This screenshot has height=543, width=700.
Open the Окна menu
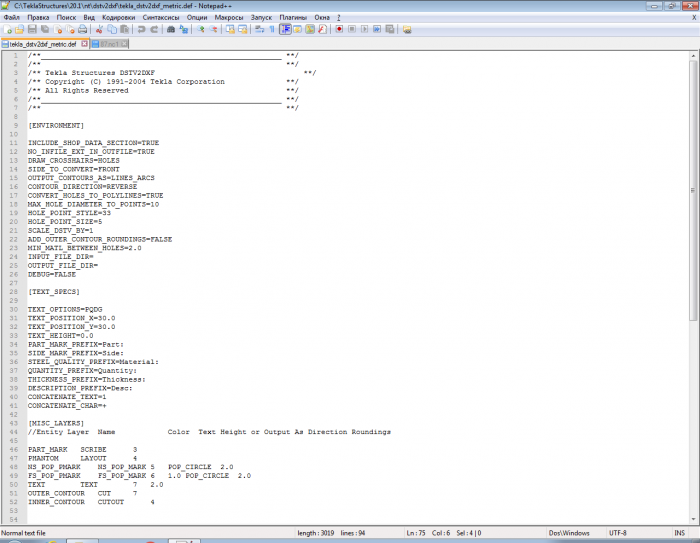(x=322, y=17)
